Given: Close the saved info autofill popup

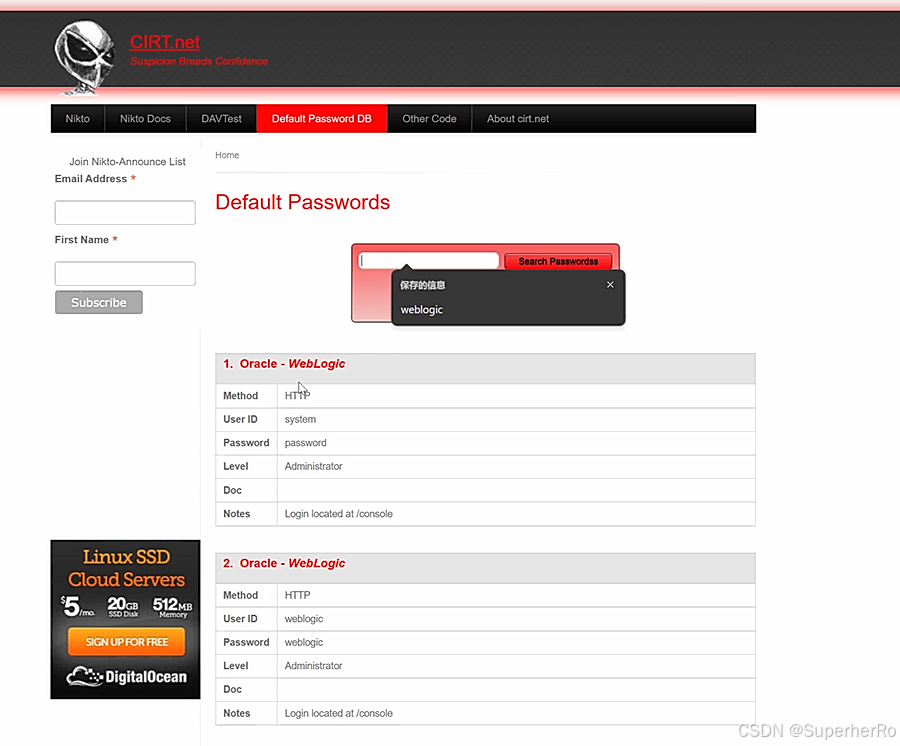Looking at the screenshot, I should tap(610, 285).
